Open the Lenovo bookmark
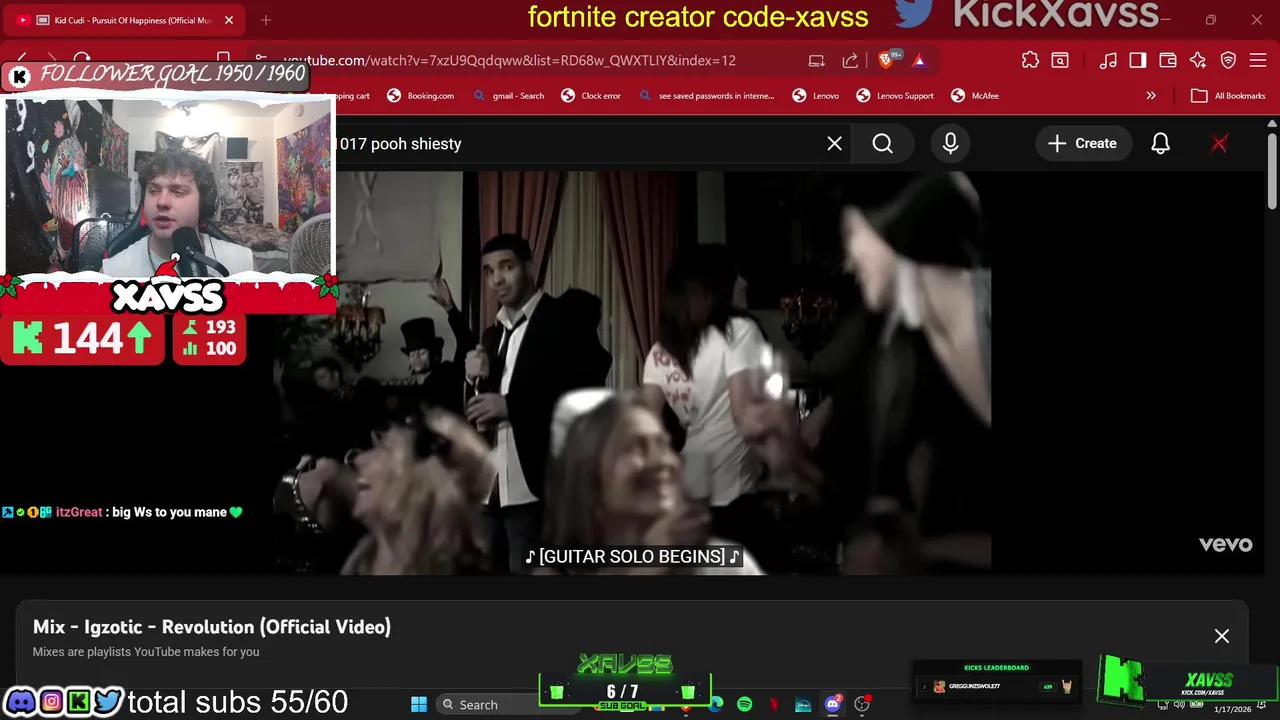The height and width of the screenshot is (720, 1280). pos(816,96)
